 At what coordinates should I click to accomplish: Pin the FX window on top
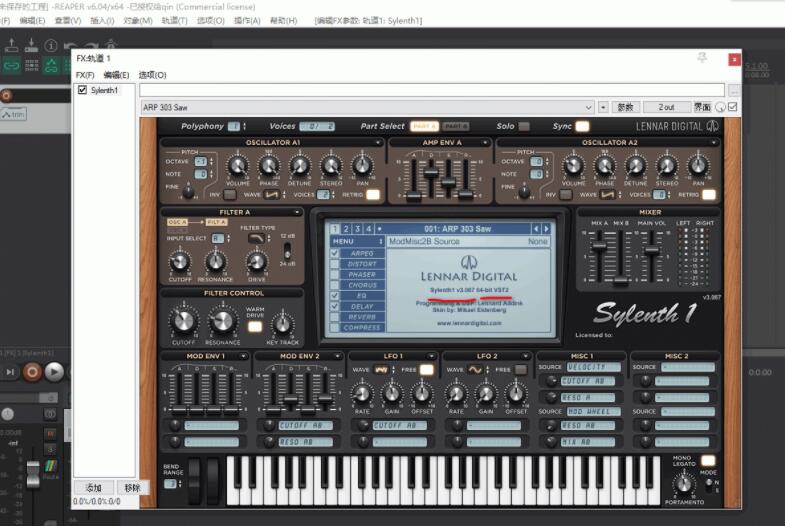coord(702,58)
